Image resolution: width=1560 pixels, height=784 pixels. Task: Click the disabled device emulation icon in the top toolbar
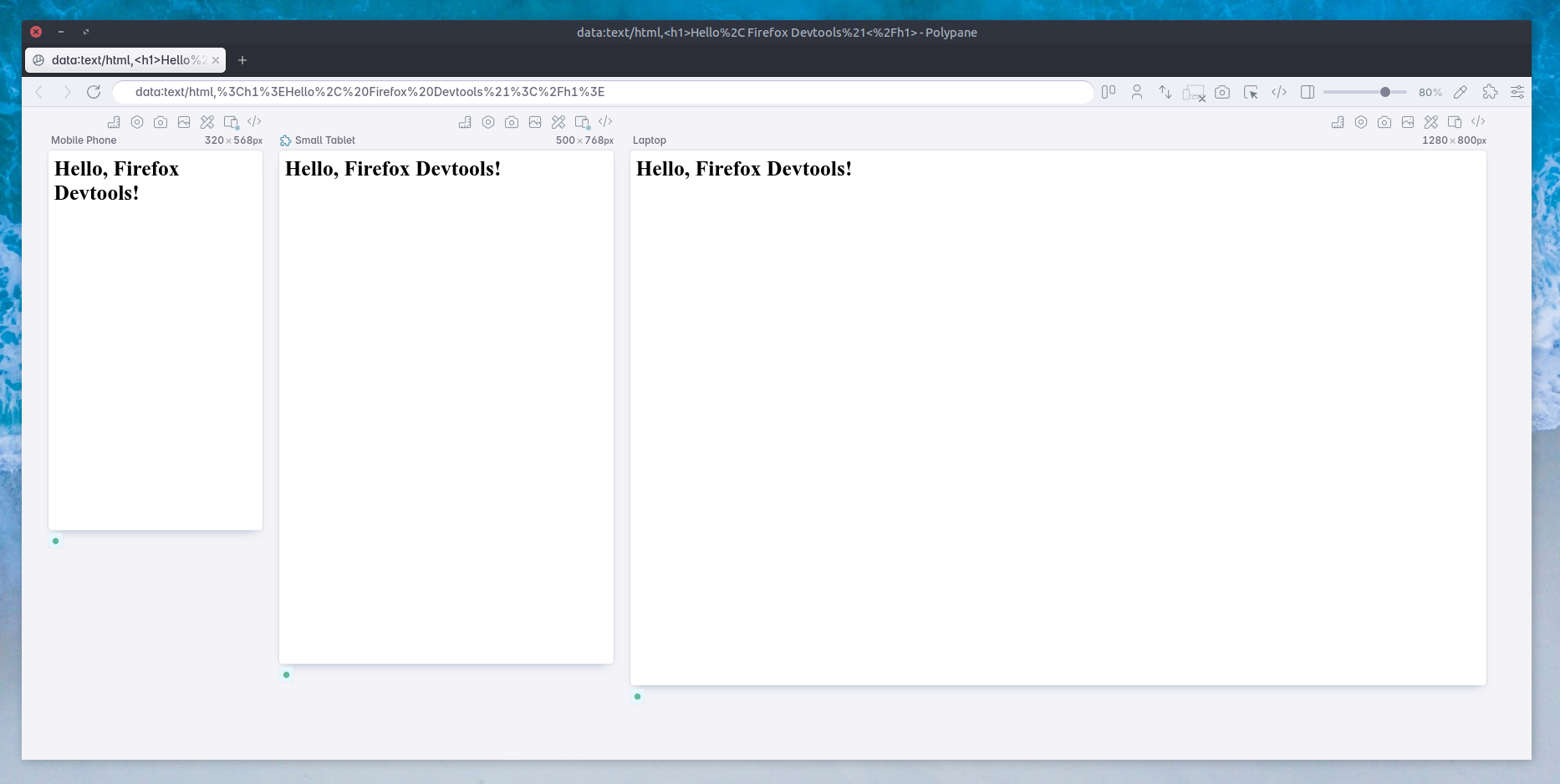[x=1194, y=93]
